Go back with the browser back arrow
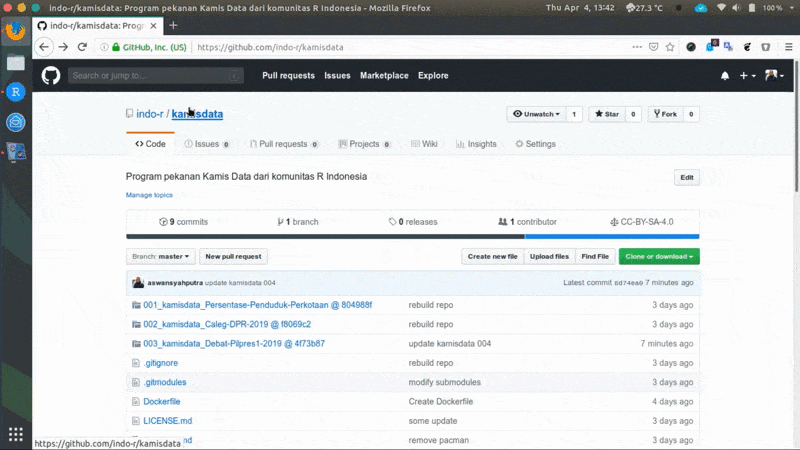Viewport: 800px width, 450px height. (x=44, y=47)
